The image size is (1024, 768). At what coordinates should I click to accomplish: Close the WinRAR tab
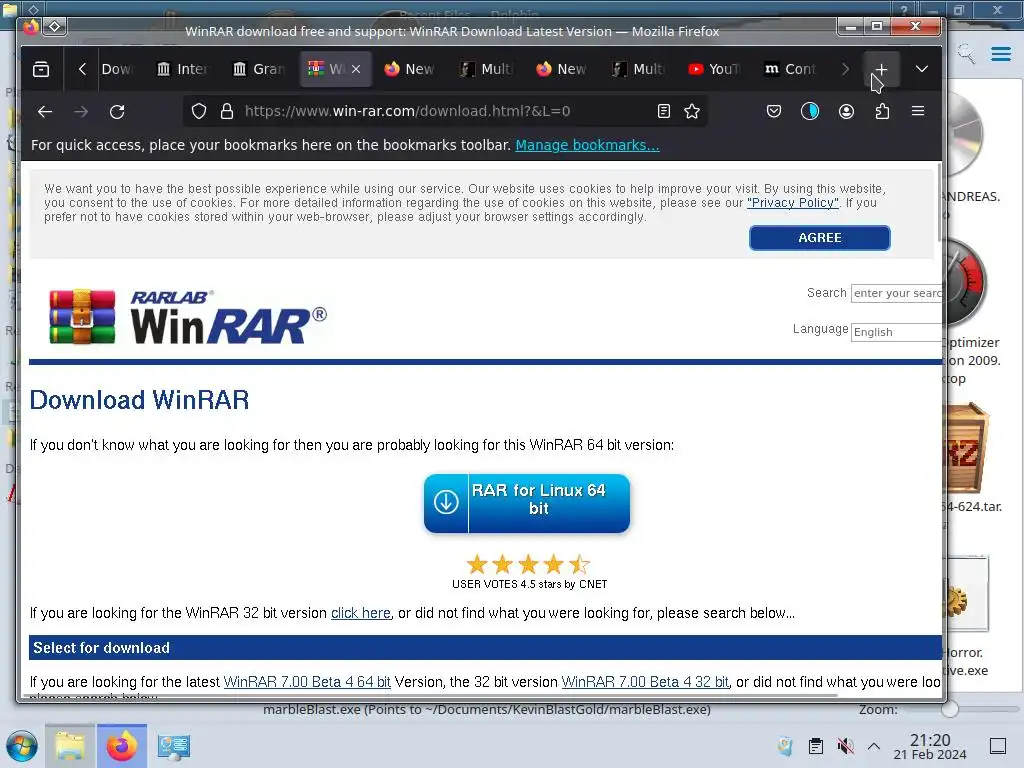[356, 69]
